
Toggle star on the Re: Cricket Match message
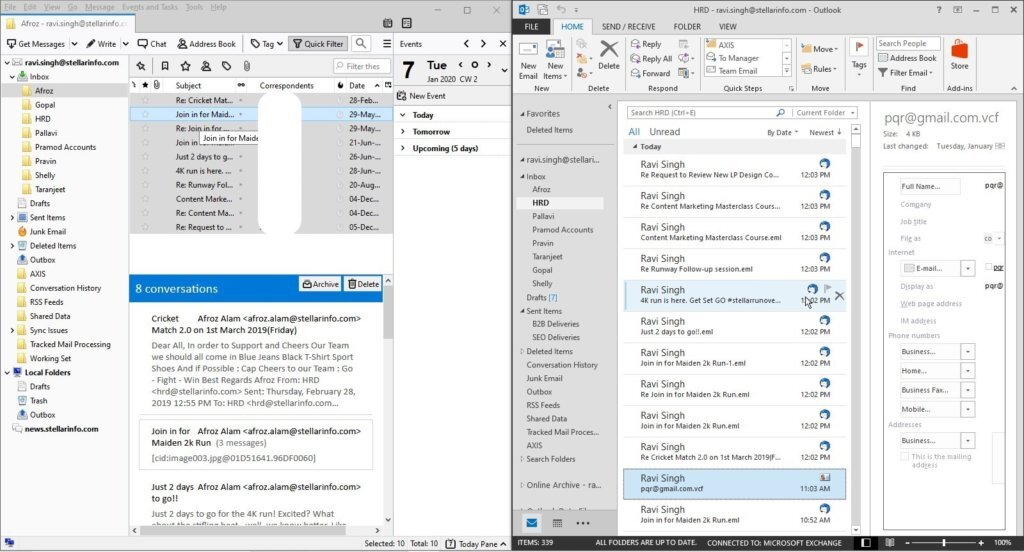pyautogui.click(x=146, y=100)
